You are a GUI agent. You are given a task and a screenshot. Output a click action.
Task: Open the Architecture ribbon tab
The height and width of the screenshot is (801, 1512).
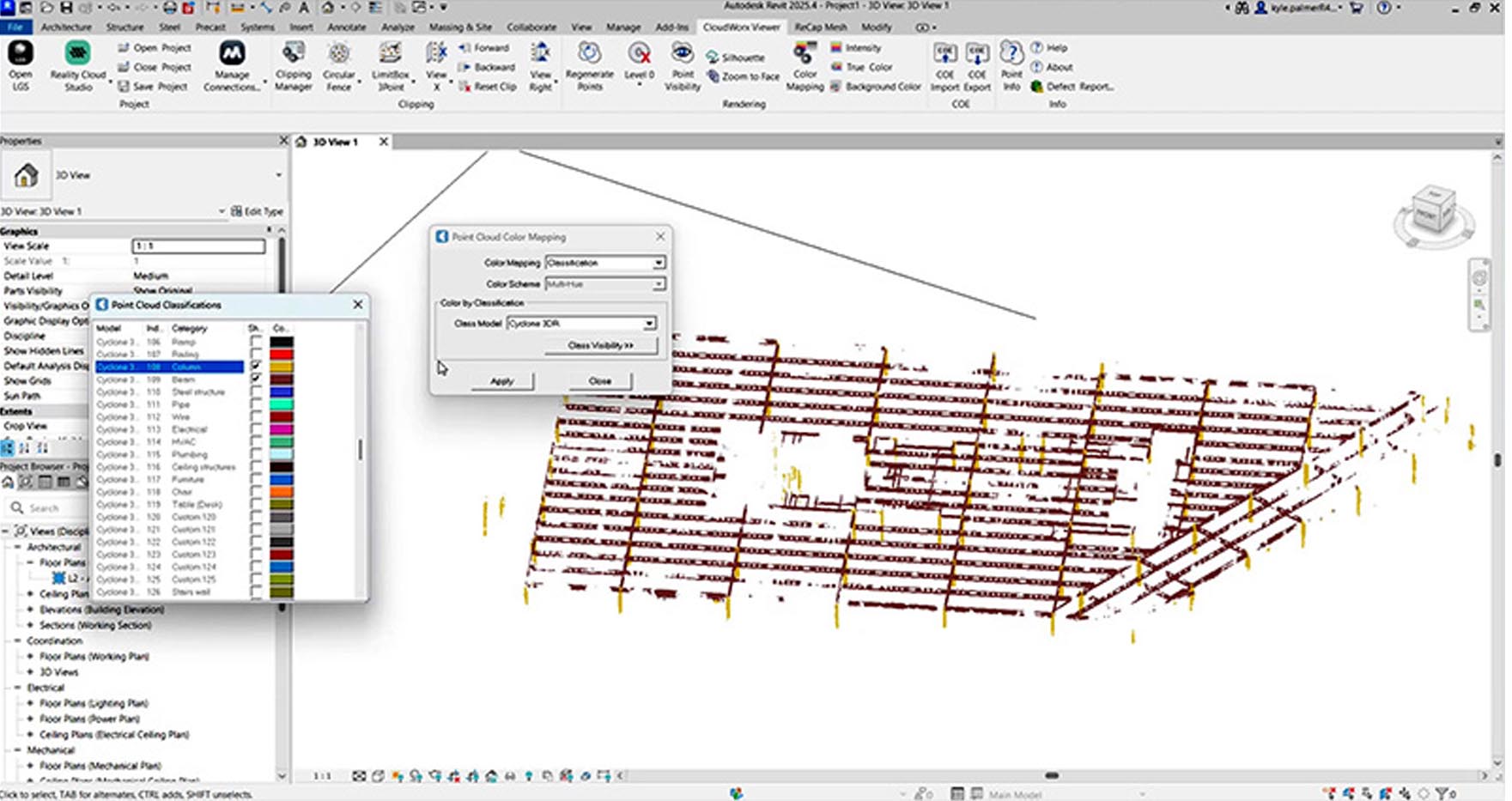(66, 27)
